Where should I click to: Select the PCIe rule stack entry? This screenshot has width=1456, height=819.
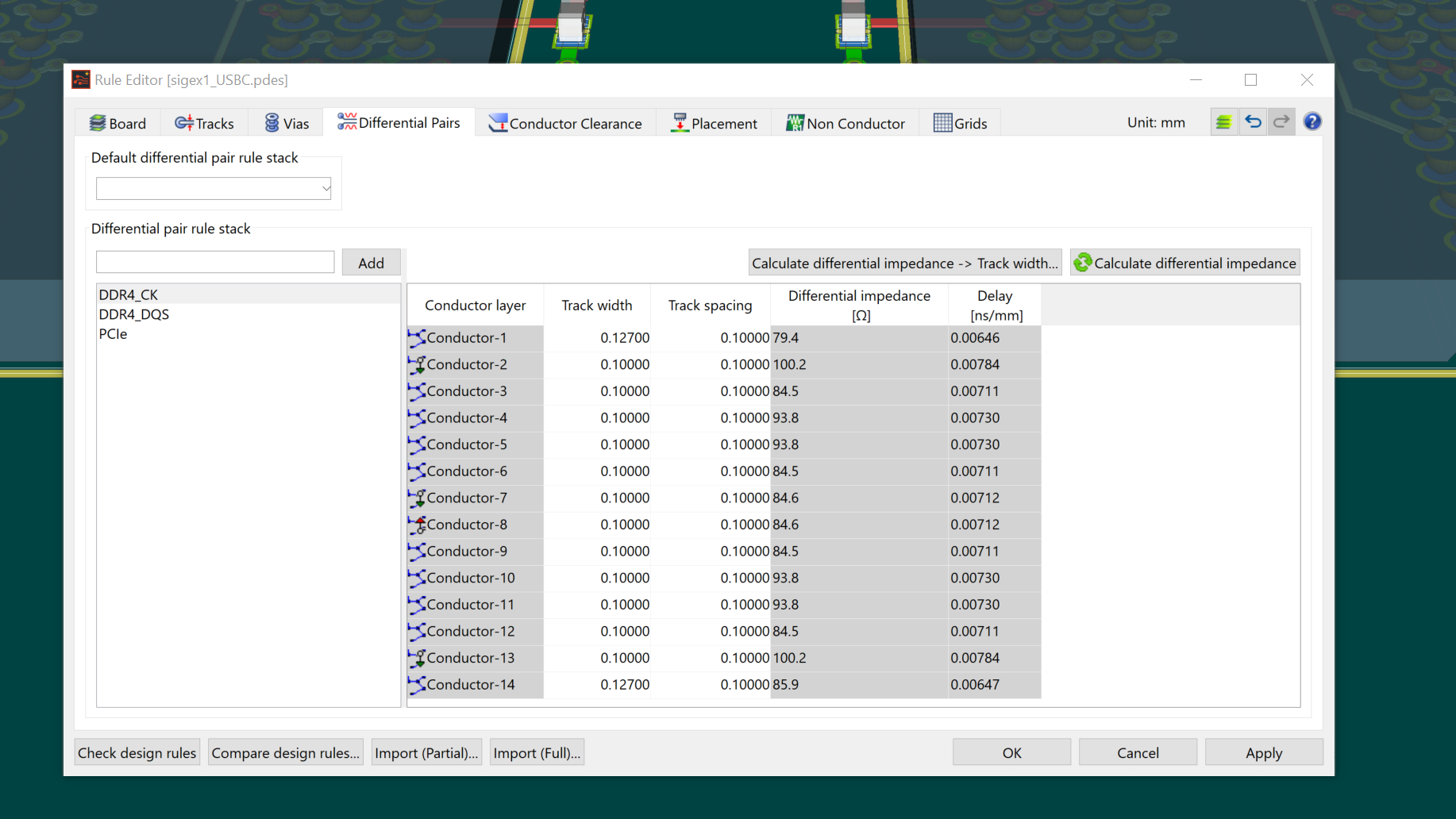pyautogui.click(x=113, y=334)
